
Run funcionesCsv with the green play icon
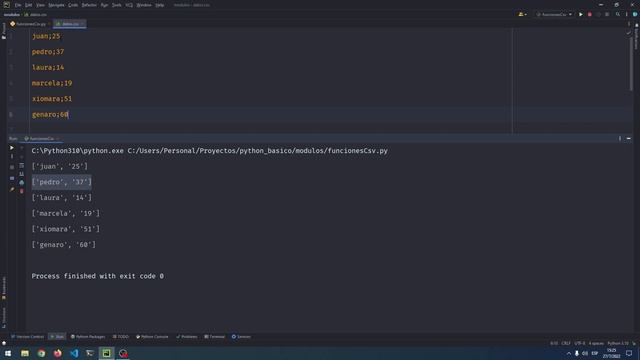click(580, 14)
